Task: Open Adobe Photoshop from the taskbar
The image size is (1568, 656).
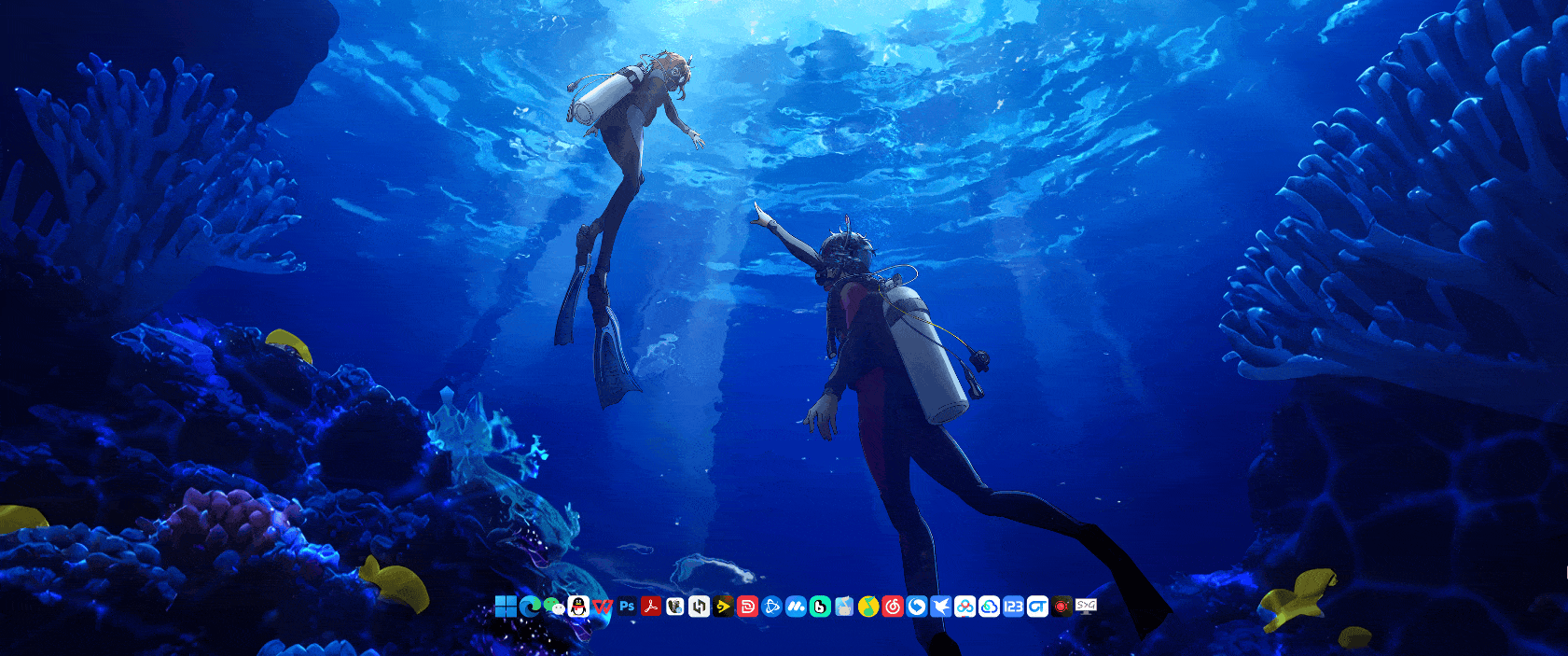Action: [627, 607]
